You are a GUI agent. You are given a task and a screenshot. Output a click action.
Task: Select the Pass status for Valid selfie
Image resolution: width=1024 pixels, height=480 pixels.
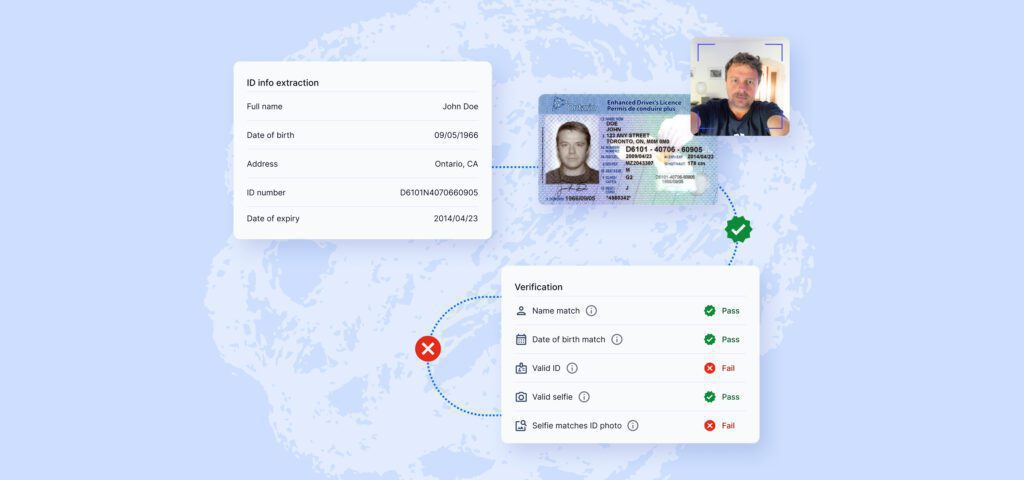pyautogui.click(x=730, y=397)
